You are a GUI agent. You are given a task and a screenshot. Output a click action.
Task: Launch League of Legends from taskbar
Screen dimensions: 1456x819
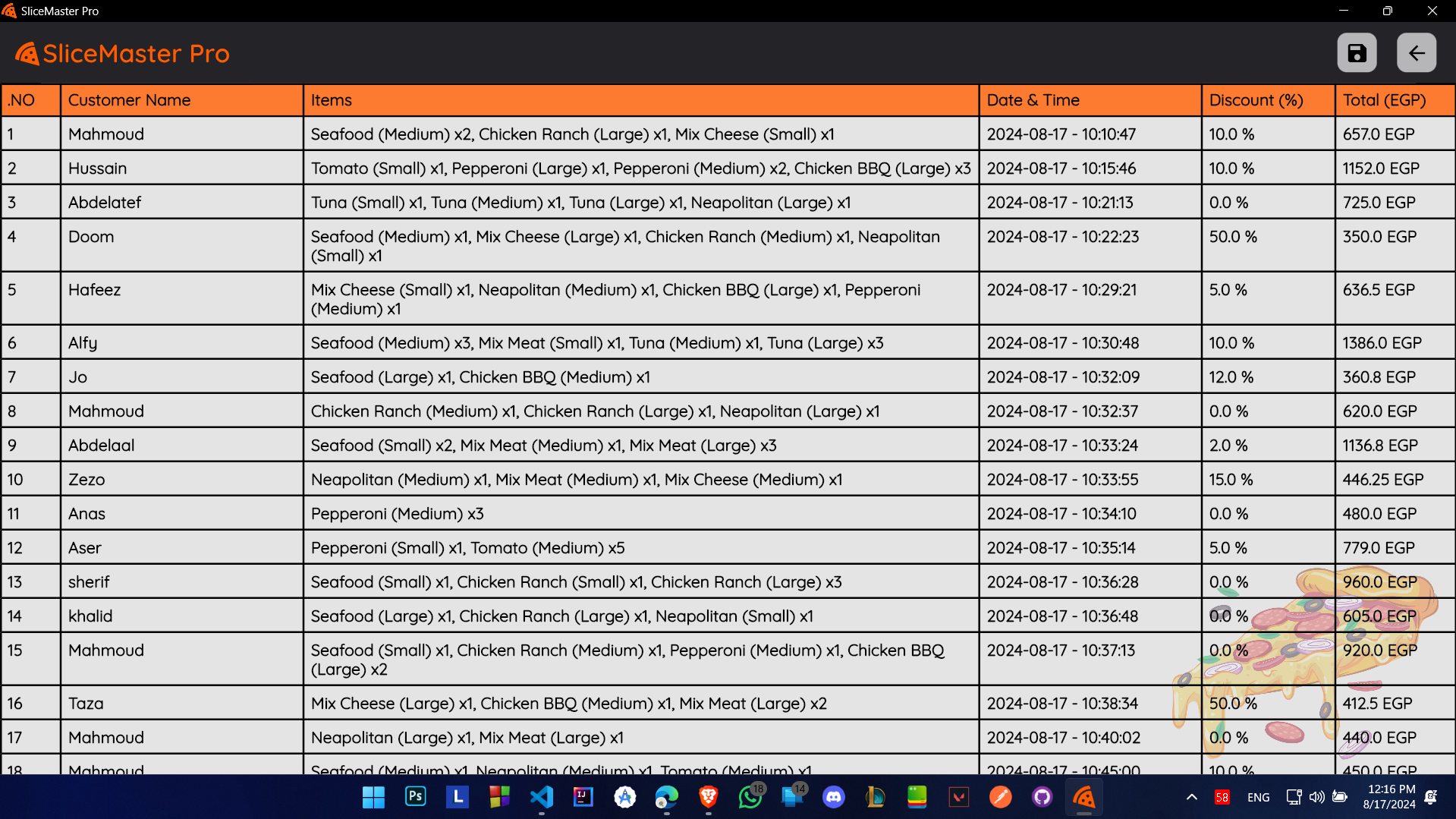tap(876, 797)
